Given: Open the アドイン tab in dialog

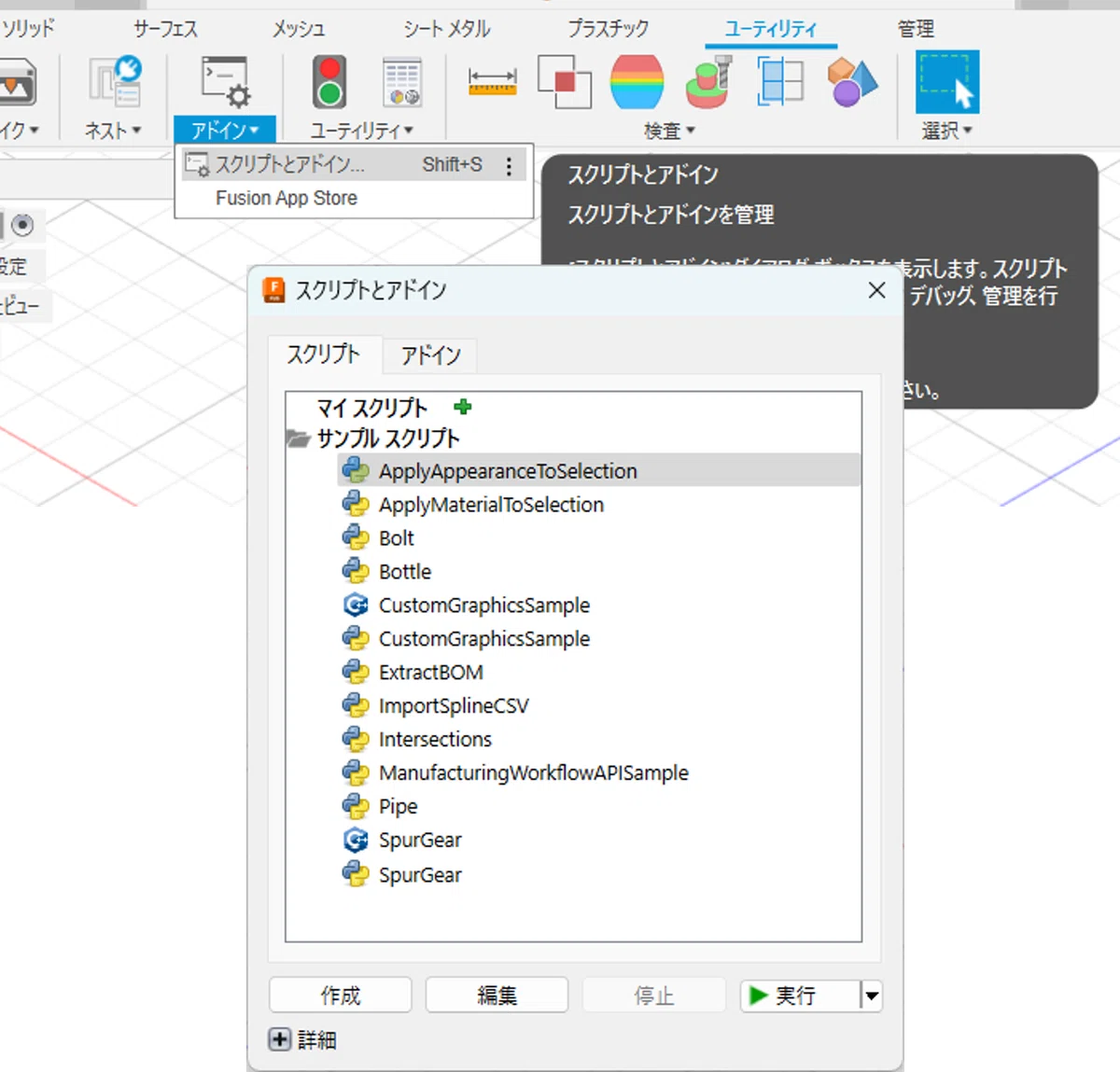Looking at the screenshot, I should tap(430, 355).
